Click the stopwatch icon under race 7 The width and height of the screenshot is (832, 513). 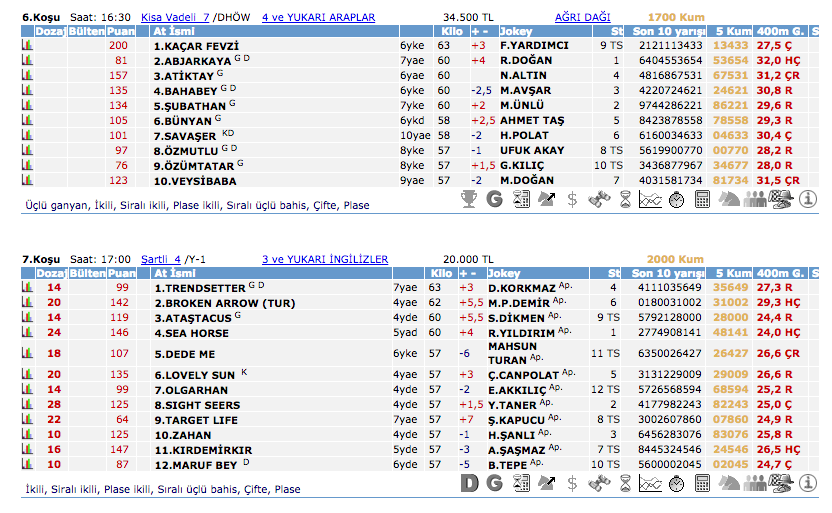[676, 484]
